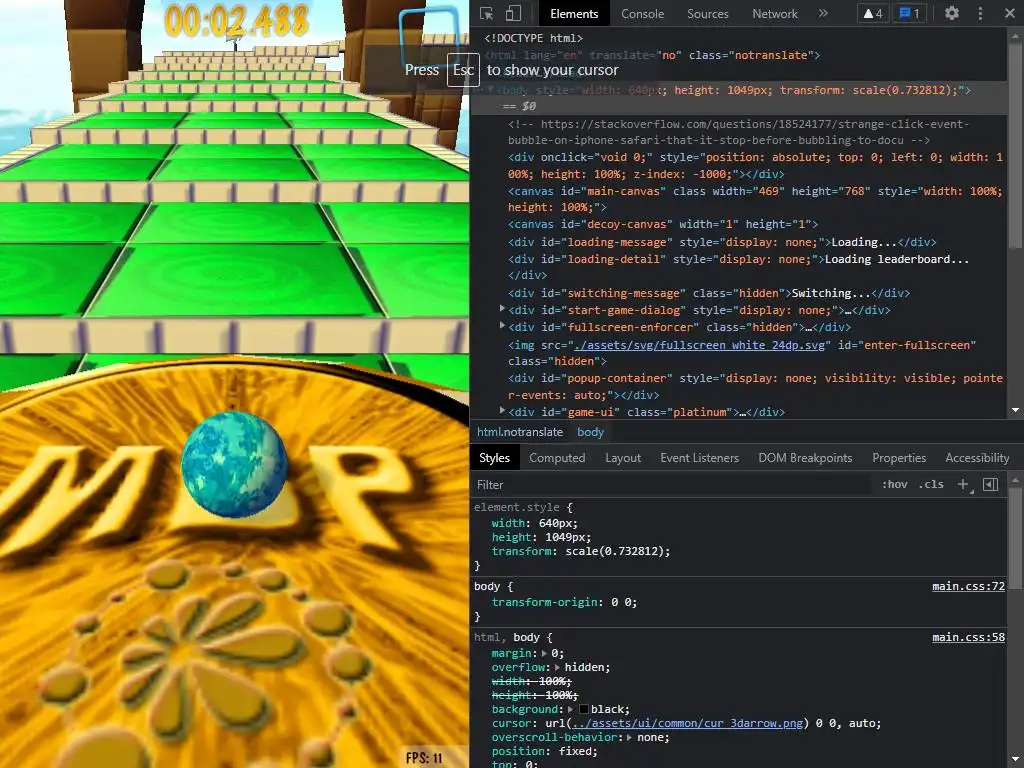The width and height of the screenshot is (1024, 768).
Task: Select the decoy-canvas element line
Action: tap(663, 224)
